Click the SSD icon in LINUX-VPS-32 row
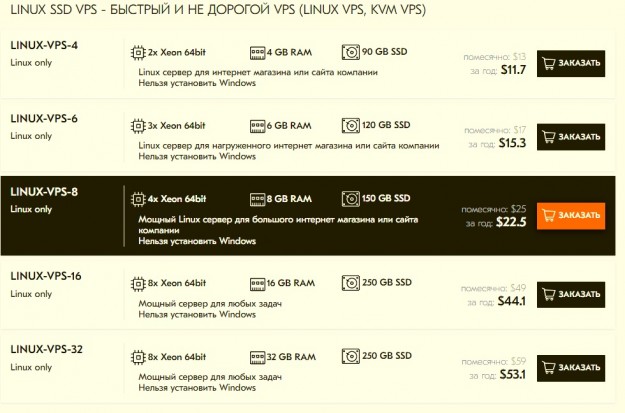 coord(349,356)
